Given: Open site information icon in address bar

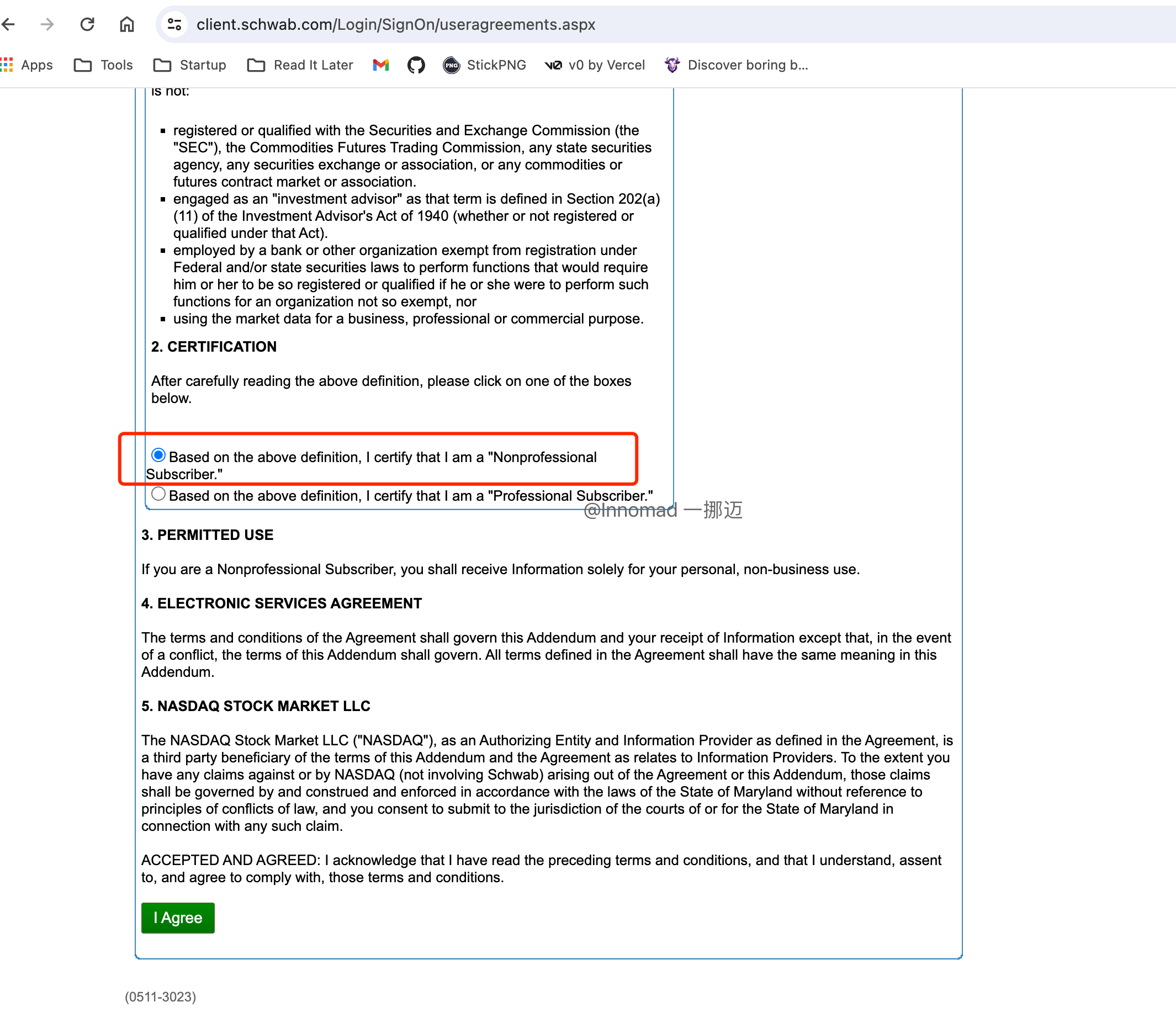Looking at the screenshot, I should pyautogui.click(x=174, y=24).
